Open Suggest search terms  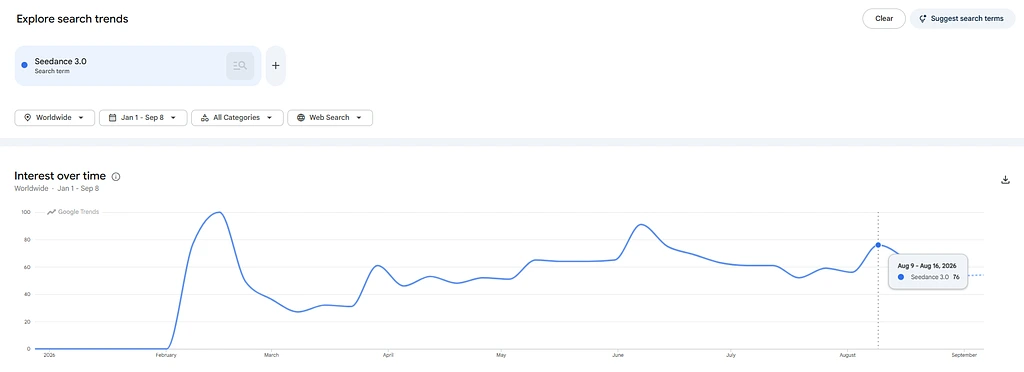tap(962, 18)
